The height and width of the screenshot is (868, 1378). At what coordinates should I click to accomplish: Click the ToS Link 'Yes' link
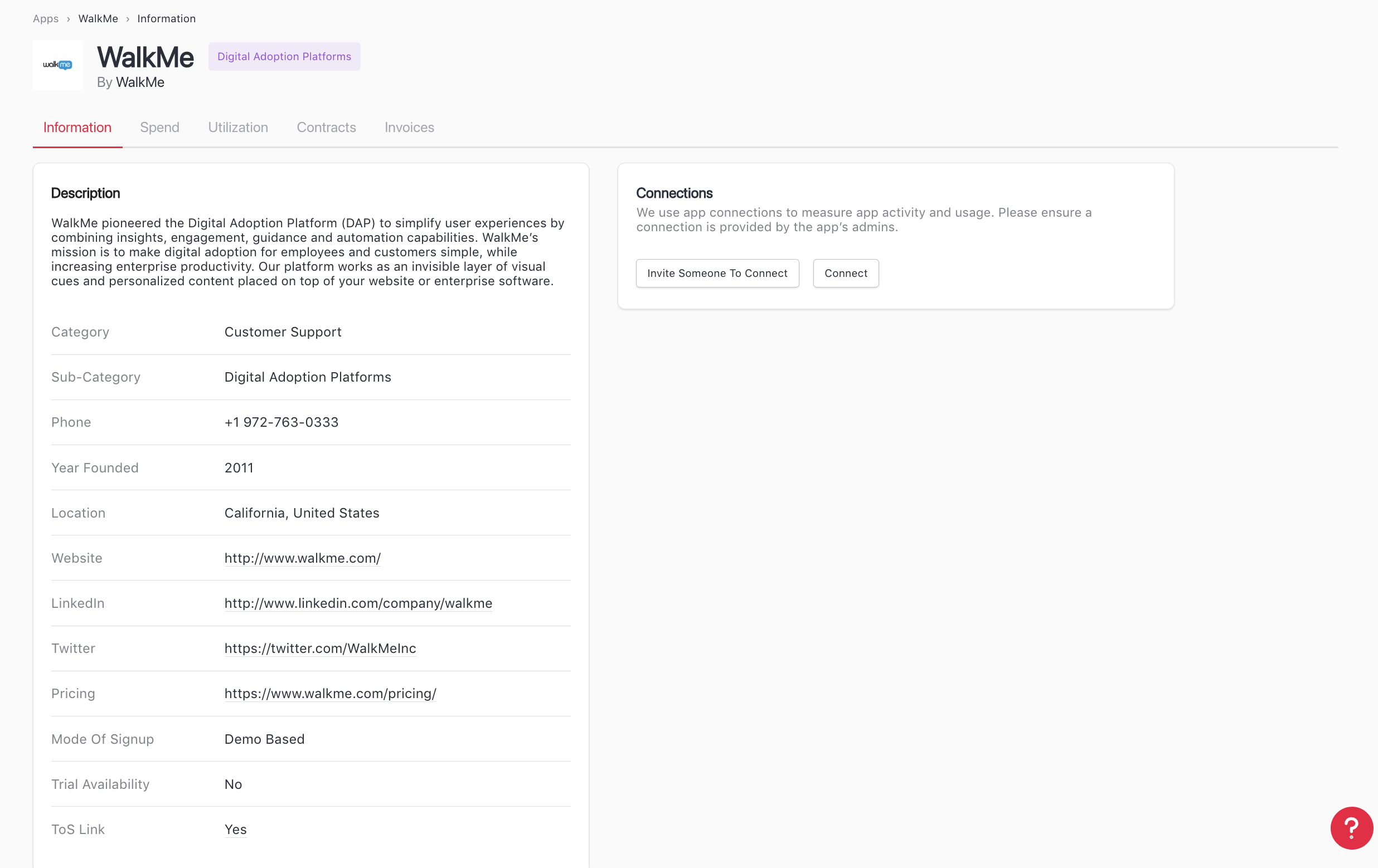[235, 829]
